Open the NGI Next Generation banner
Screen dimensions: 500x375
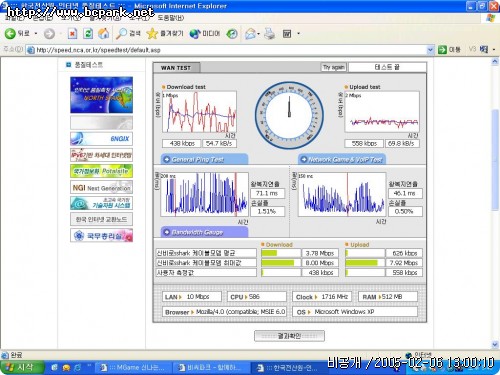tap(101, 187)
